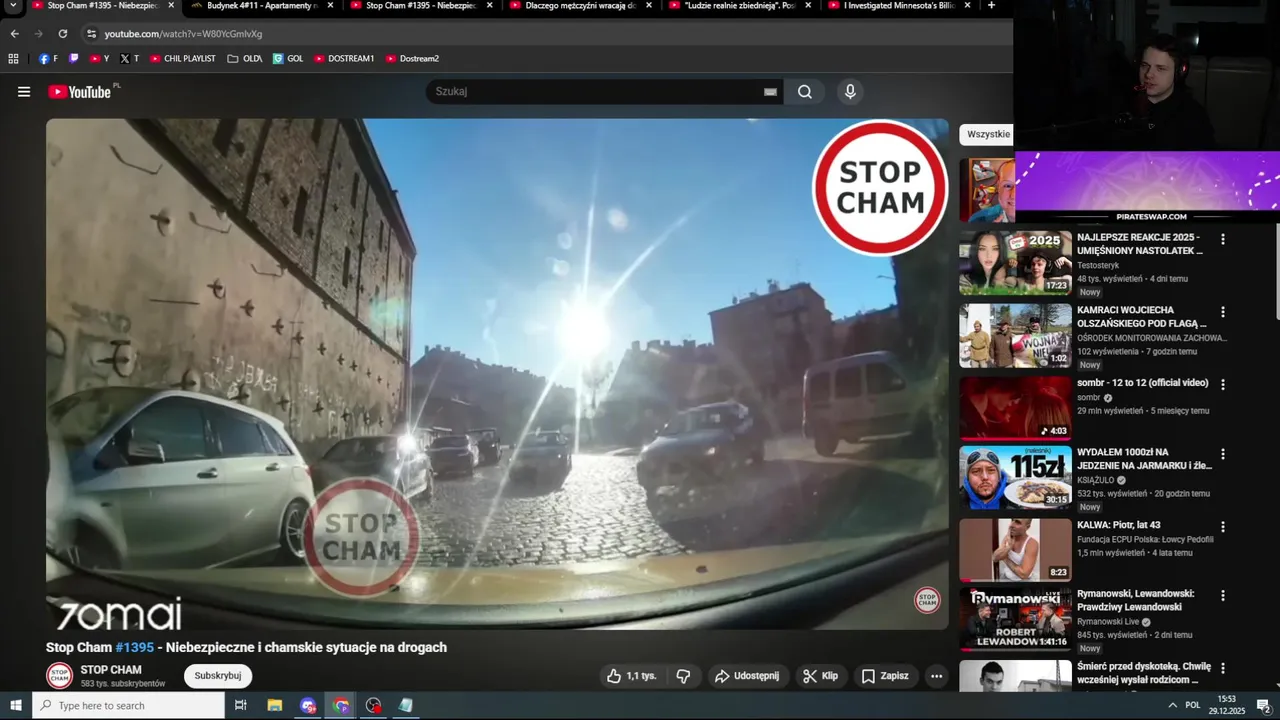This screenshot has width=1280, height=720.
Task: Open the Dostream2 bookmark
Action: pyautogui.click(x=412, y=59)
